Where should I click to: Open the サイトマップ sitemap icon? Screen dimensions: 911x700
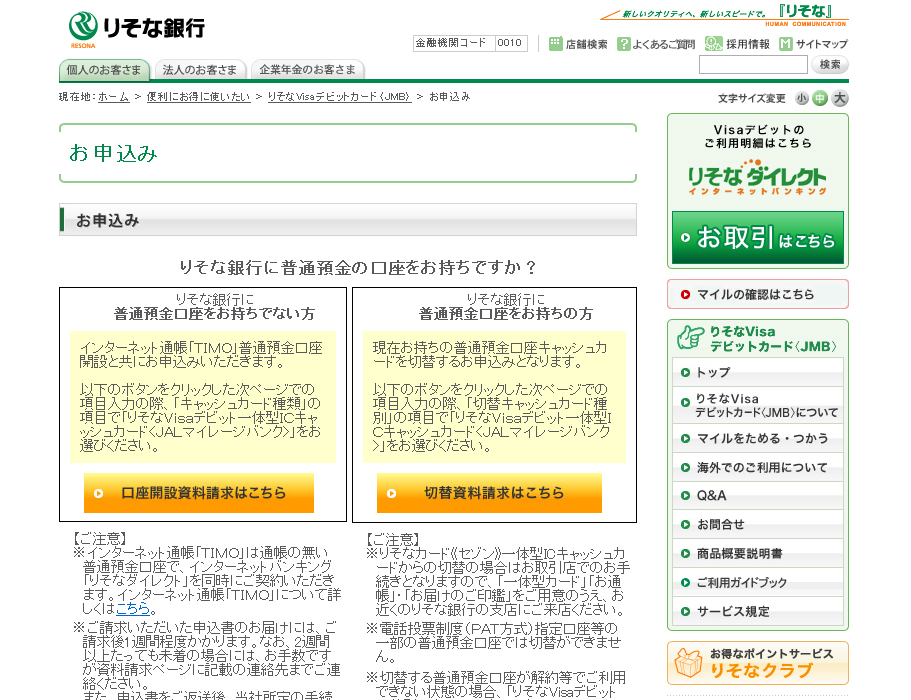click(786, 44)
